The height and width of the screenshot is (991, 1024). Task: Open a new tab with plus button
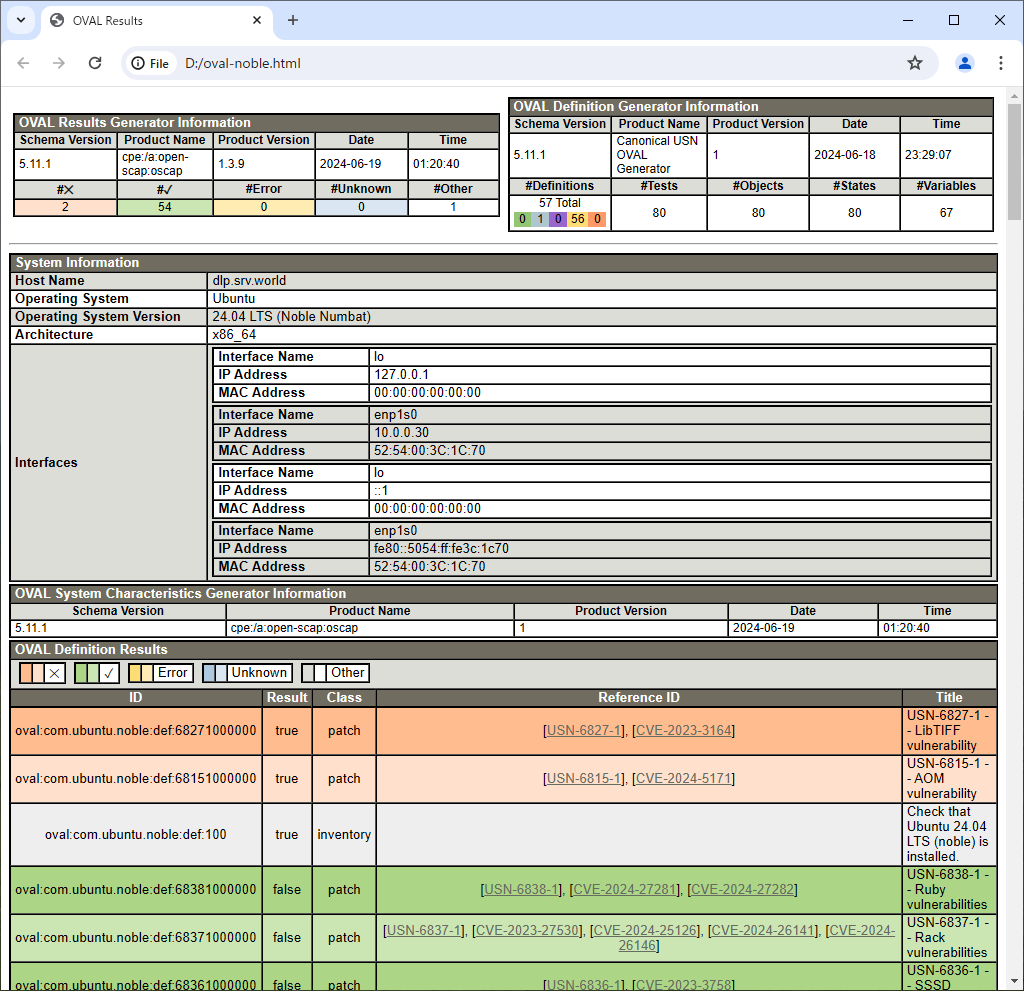[x=293, y=20]
